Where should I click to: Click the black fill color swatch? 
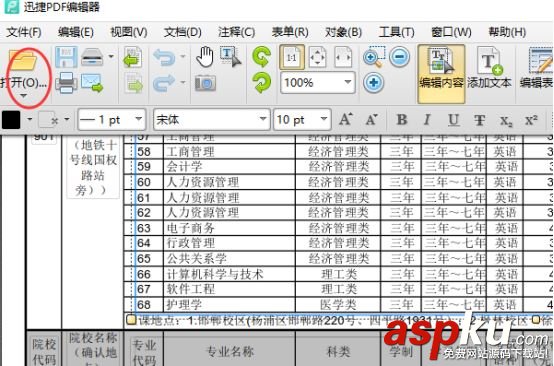coord(11,120)
